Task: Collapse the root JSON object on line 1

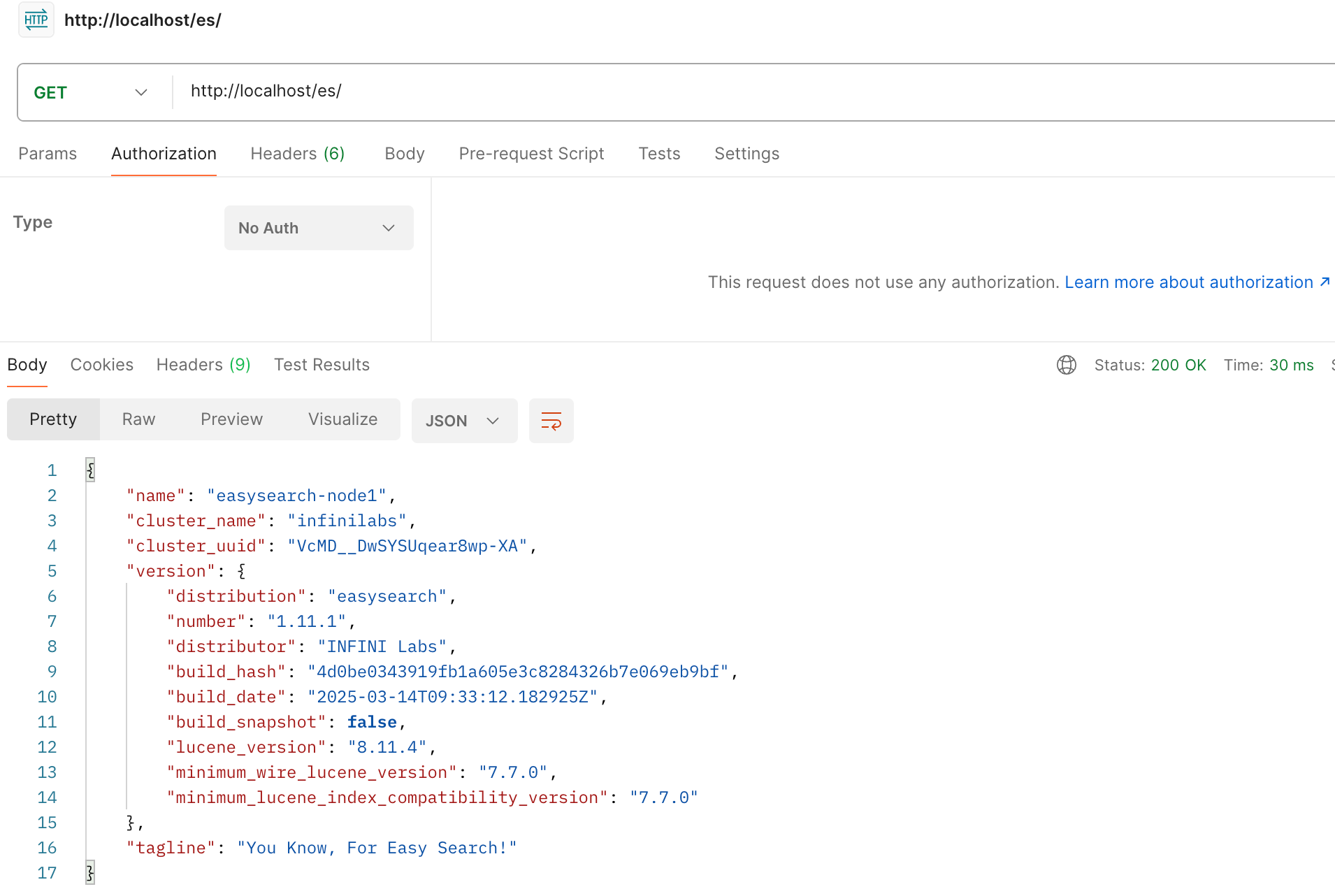Action: point(90,470)
